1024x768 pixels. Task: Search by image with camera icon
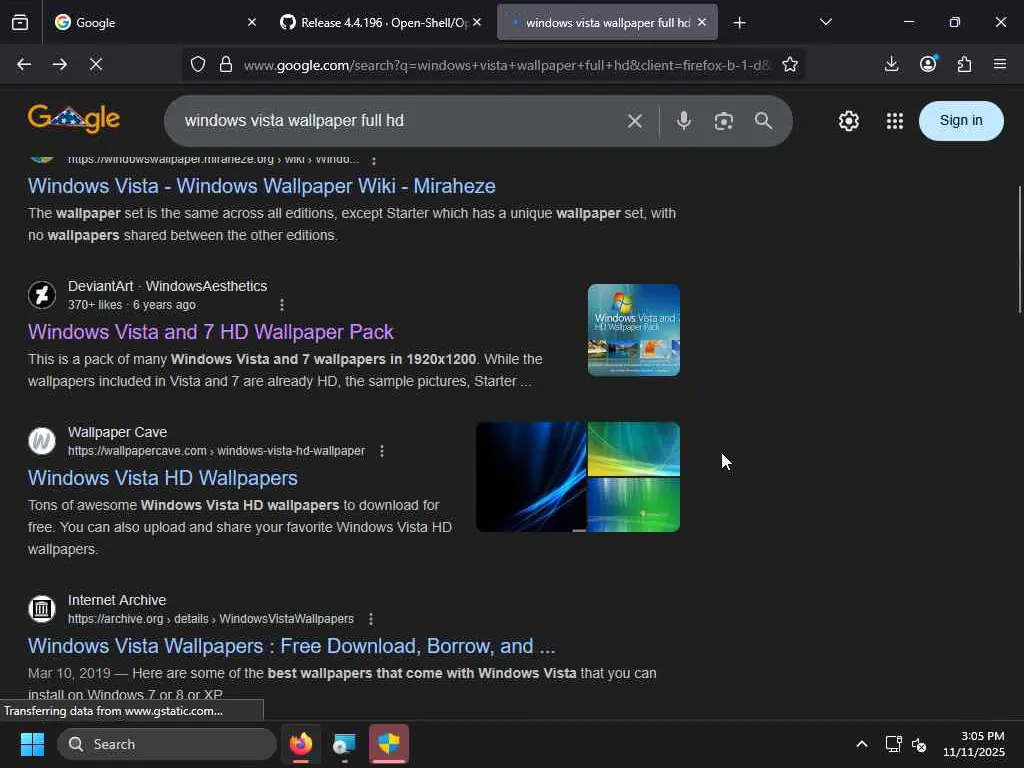[724, 121]
